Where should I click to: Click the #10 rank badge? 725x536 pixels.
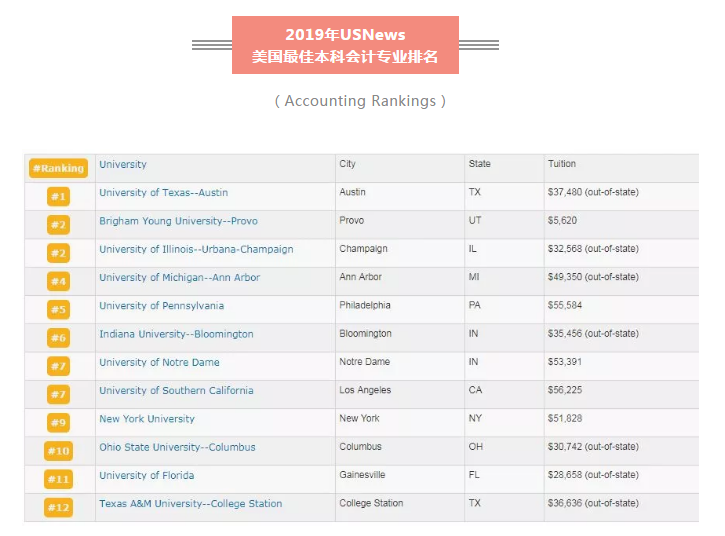click(58, 451)
